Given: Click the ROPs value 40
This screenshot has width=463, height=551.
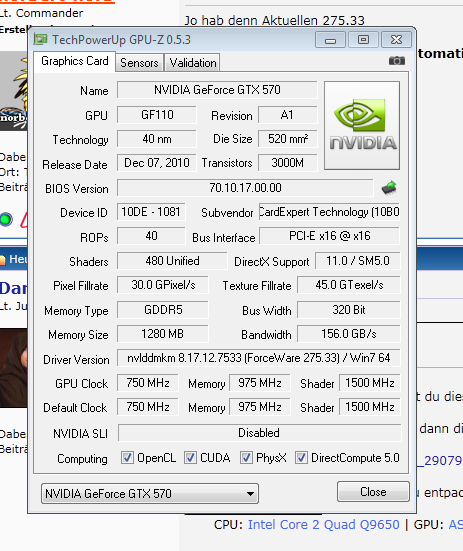Looking at the screenshot, I should tap(151, 236).
